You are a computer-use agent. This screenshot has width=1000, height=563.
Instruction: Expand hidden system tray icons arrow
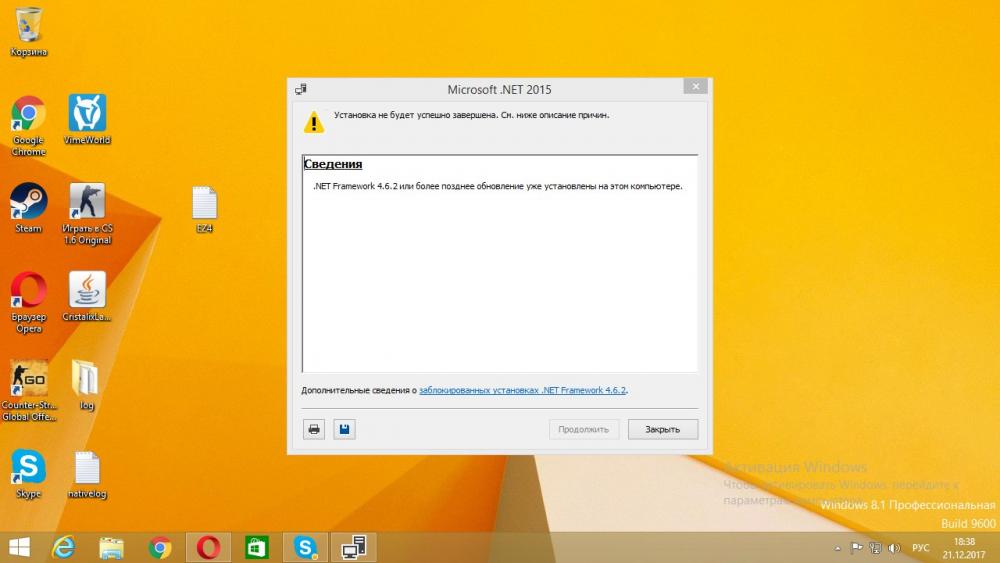[837, 548]
